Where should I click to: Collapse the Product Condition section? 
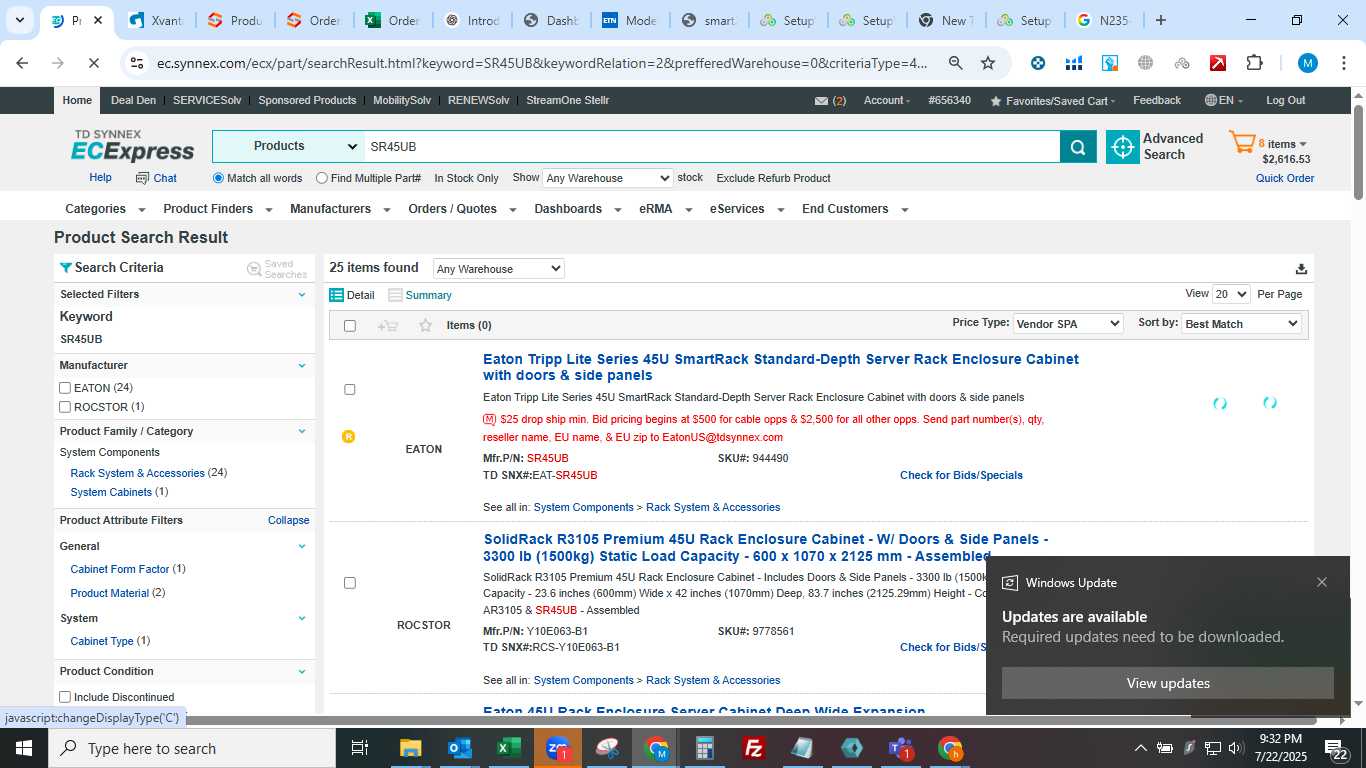pyautogui.click(x=302, y=671)
